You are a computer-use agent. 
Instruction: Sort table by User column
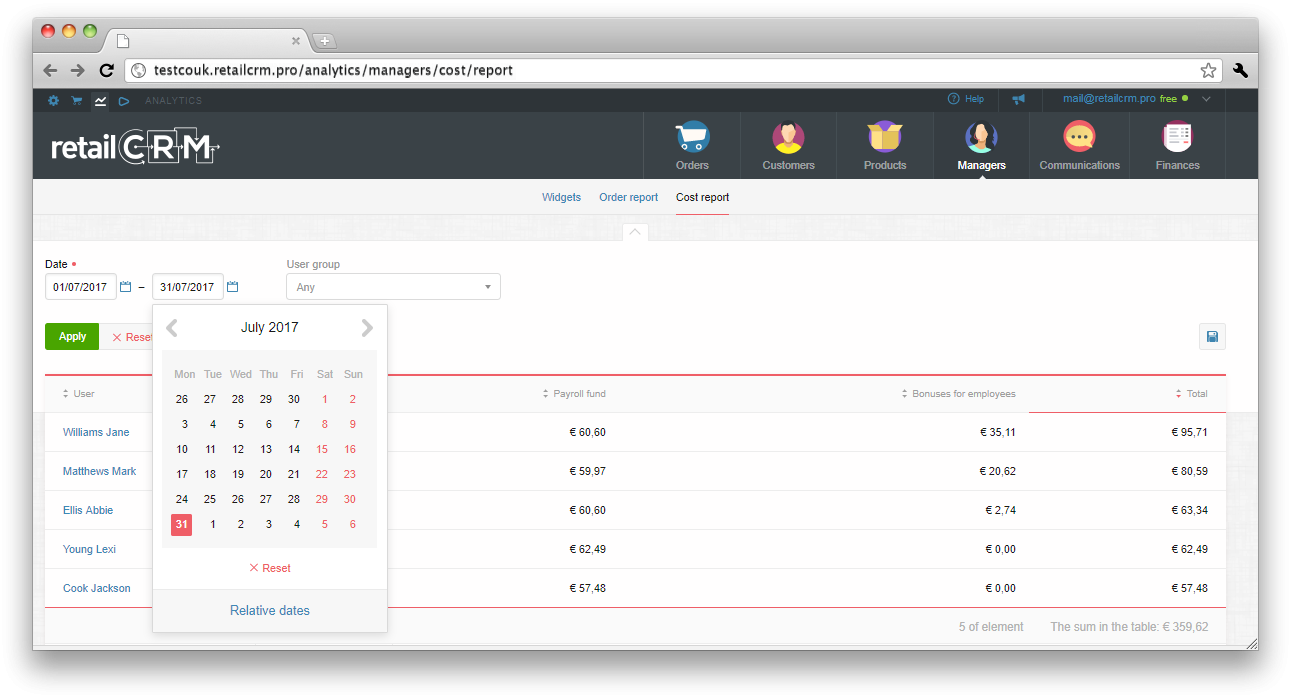point(79,394)
